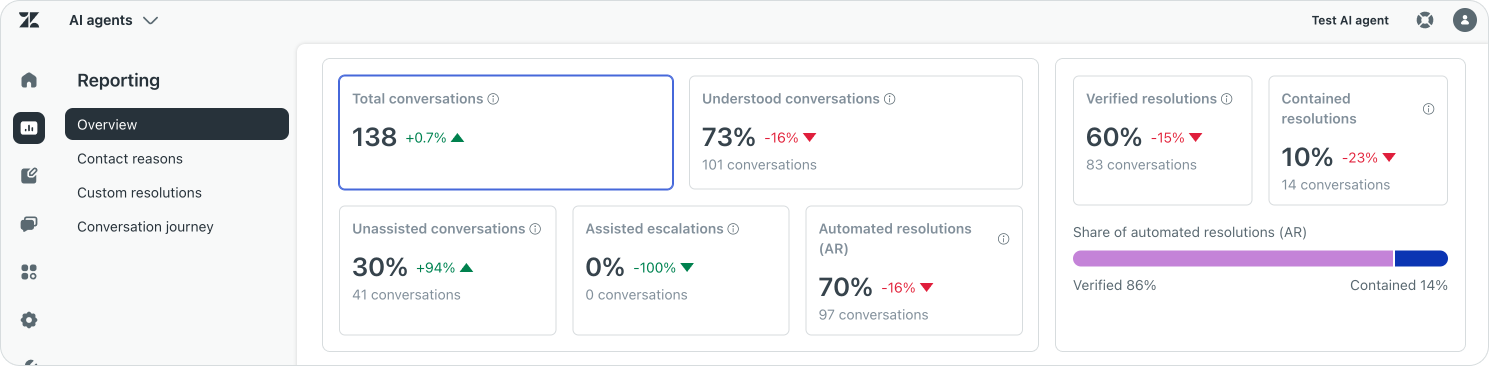This screenshot has width=1489, height=366.
Task: Click the +94% trend indicator
Action: point(444,268)
